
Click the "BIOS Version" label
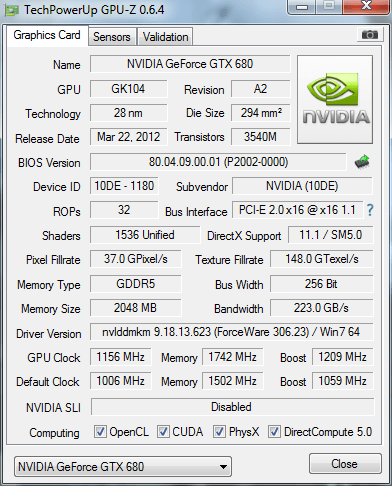(x=49, y=163)
